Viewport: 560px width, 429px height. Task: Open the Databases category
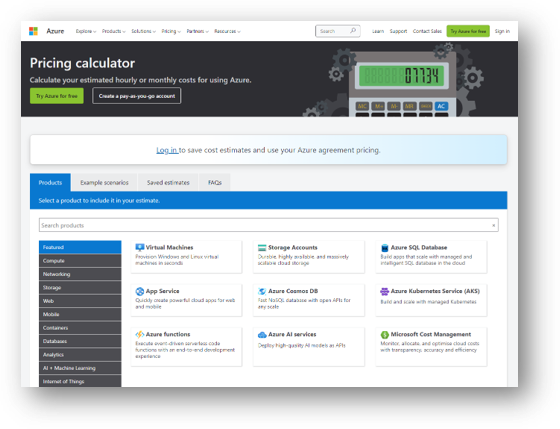coord(80,341)
